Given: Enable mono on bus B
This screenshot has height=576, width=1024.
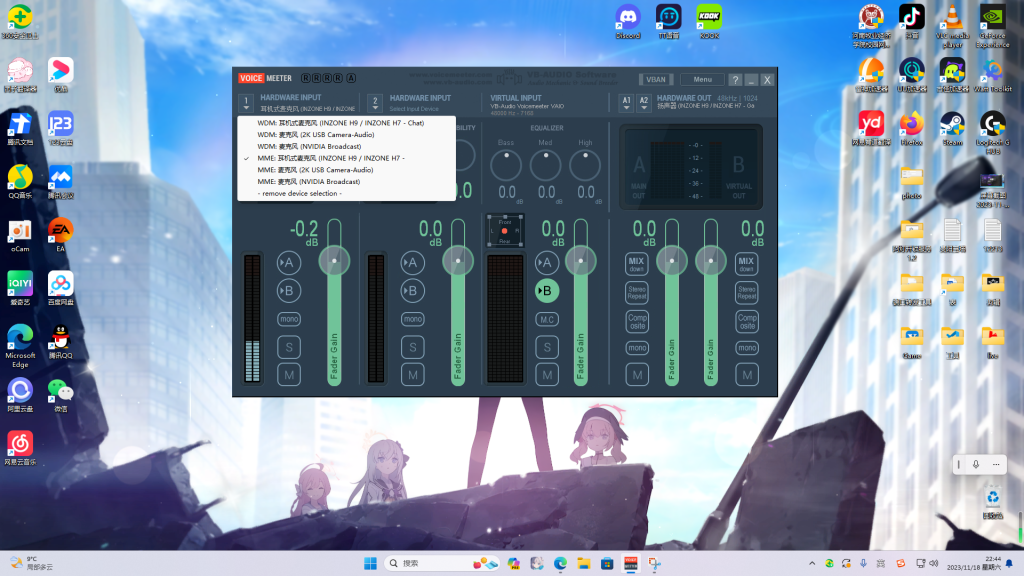Looking at the screenshot, I should click(746, 348).
